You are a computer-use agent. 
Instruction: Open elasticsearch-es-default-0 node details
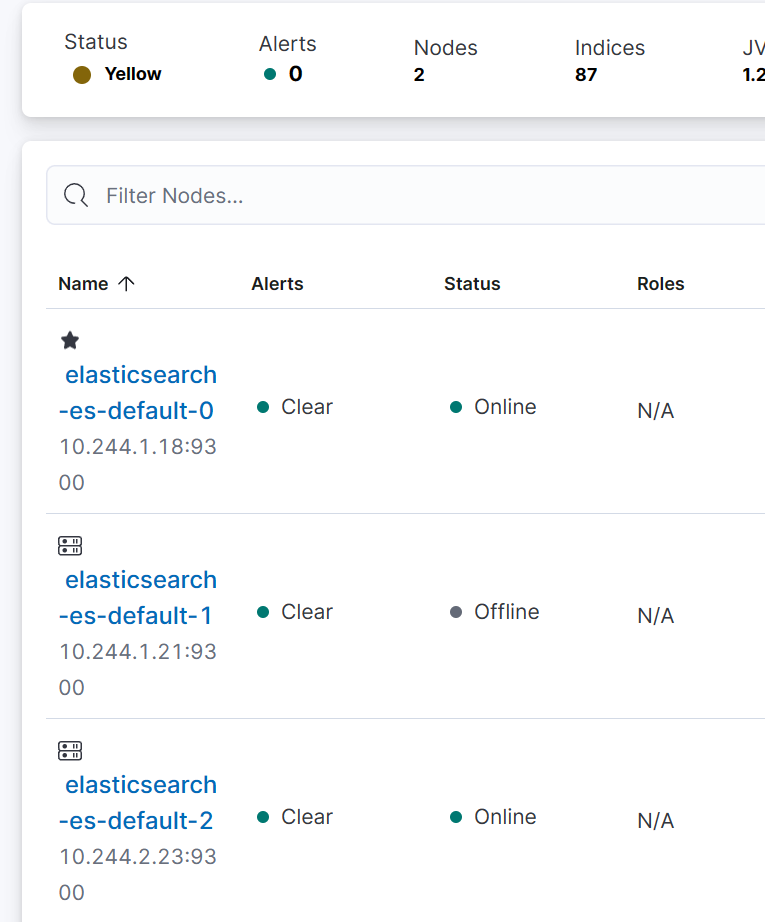coord(138,392)
